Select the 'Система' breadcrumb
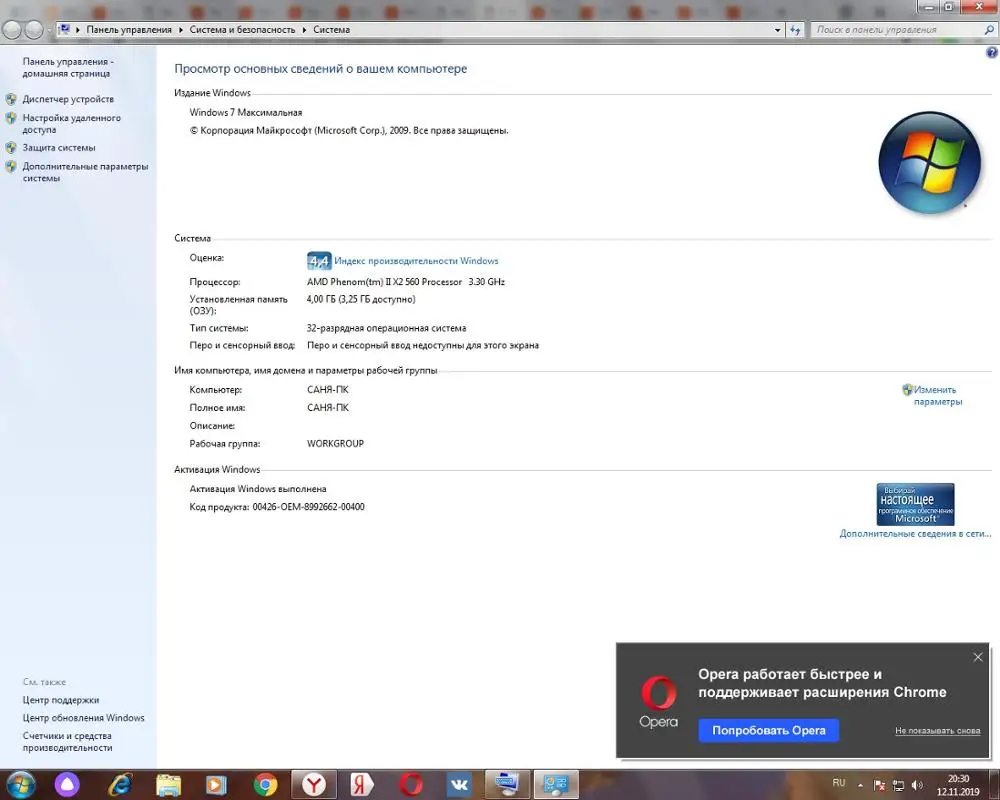The width and height of the screenshot is (1000, 800). 332,29
